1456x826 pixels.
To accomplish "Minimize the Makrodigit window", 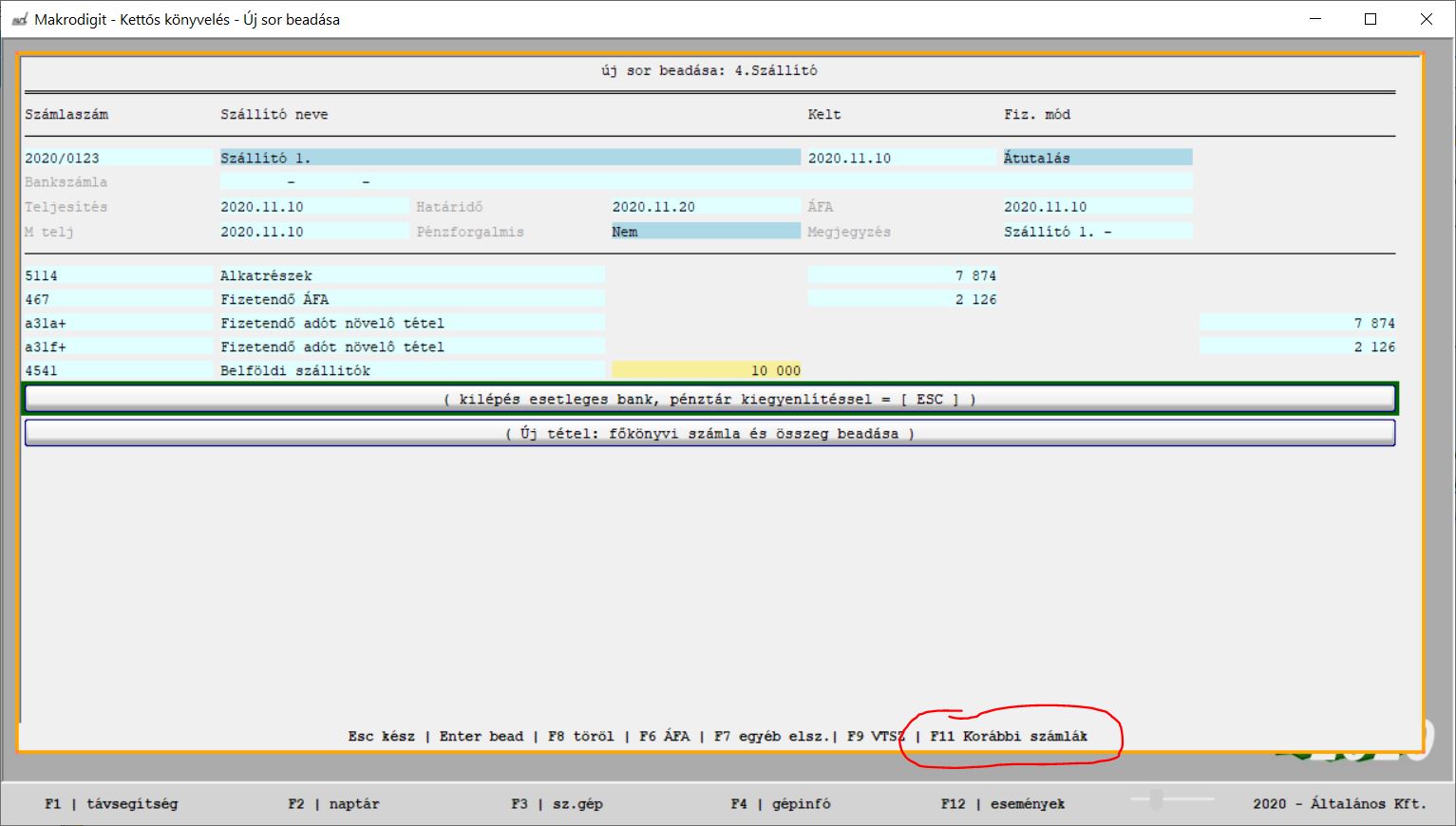I will [1315, 19].
